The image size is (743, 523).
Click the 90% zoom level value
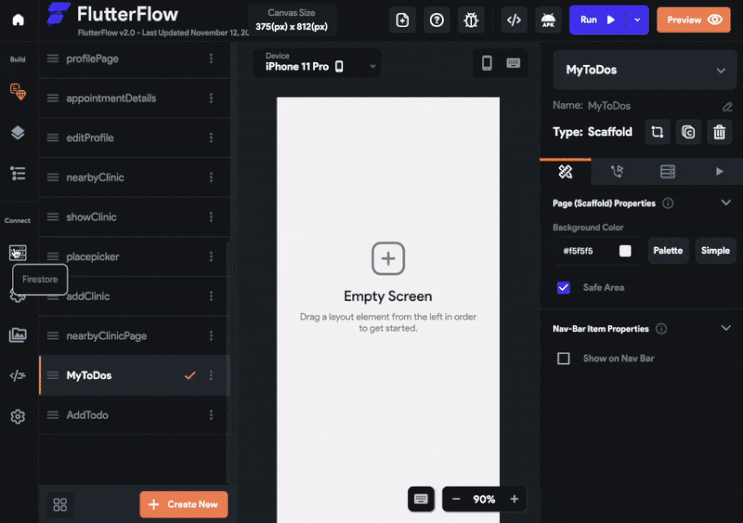click(x=484, y=499)
